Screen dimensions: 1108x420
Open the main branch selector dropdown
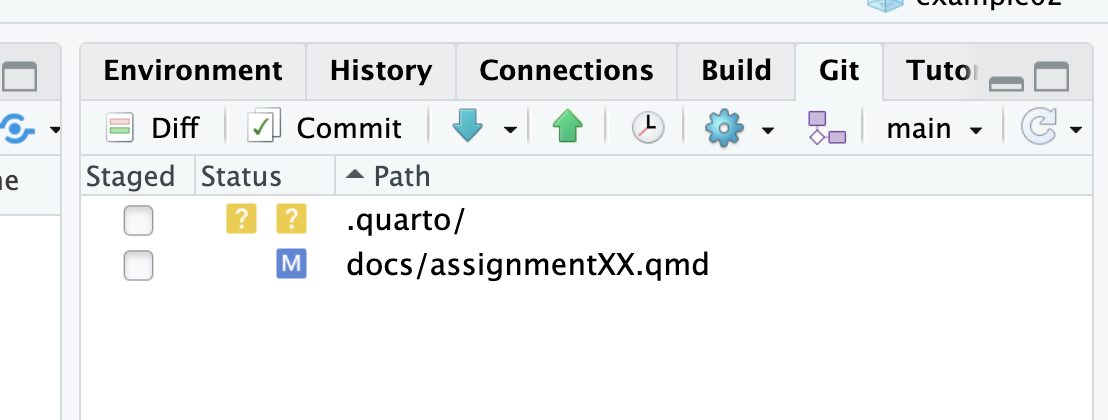click(x=934, y=129)
